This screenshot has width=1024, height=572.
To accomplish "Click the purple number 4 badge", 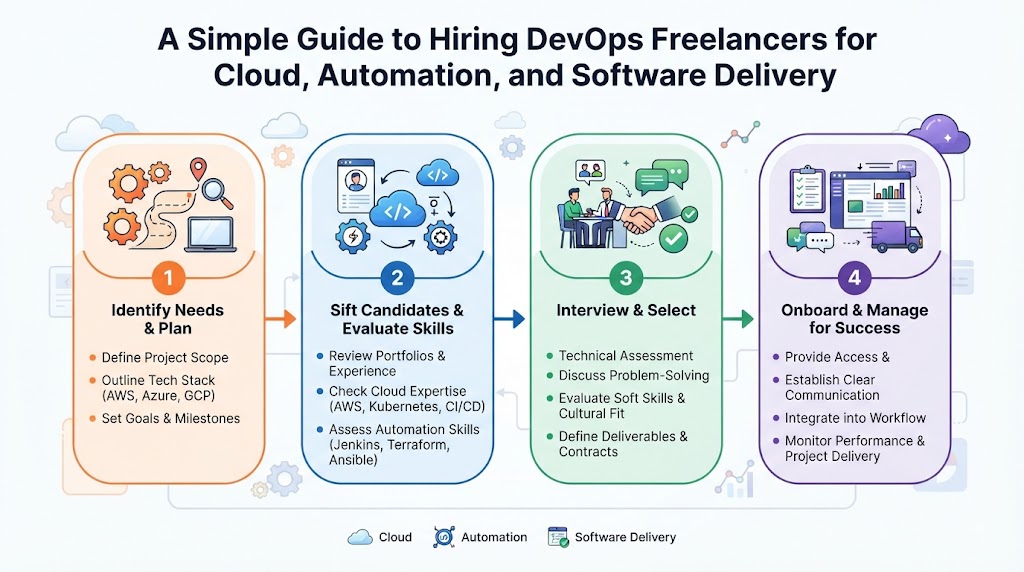I will click(x=854, y=278).
